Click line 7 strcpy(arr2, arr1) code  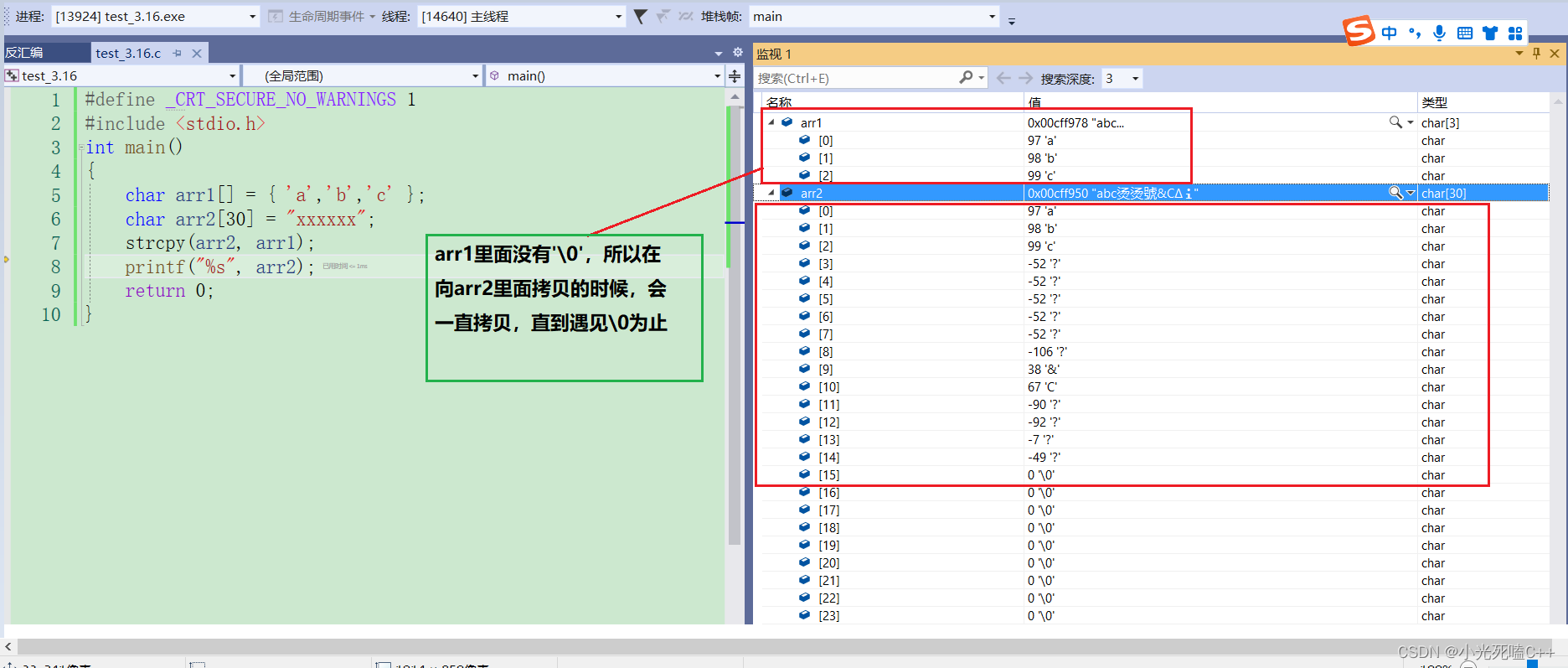click(220, 243)
